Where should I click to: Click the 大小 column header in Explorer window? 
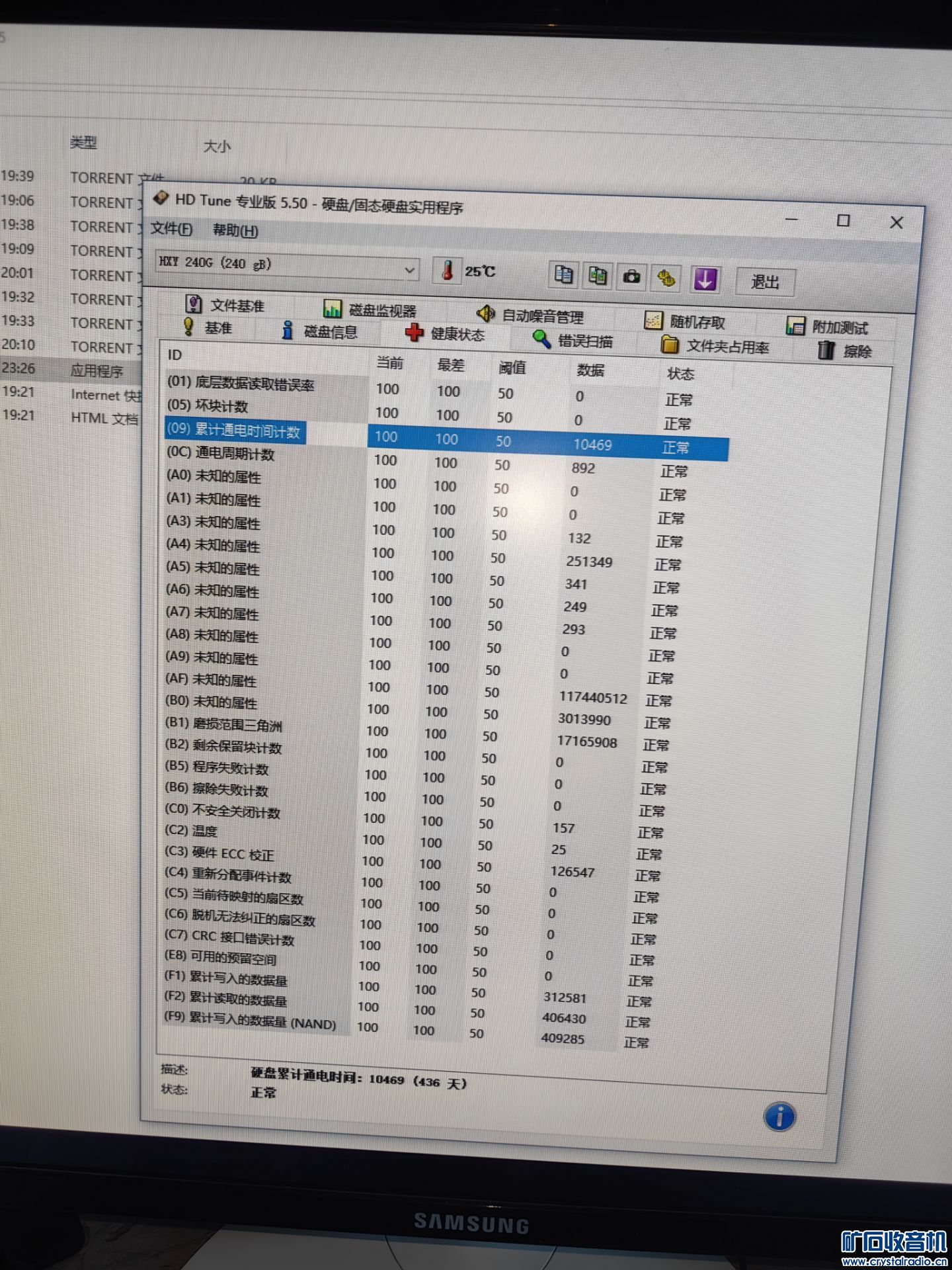(x=217, y=146)
